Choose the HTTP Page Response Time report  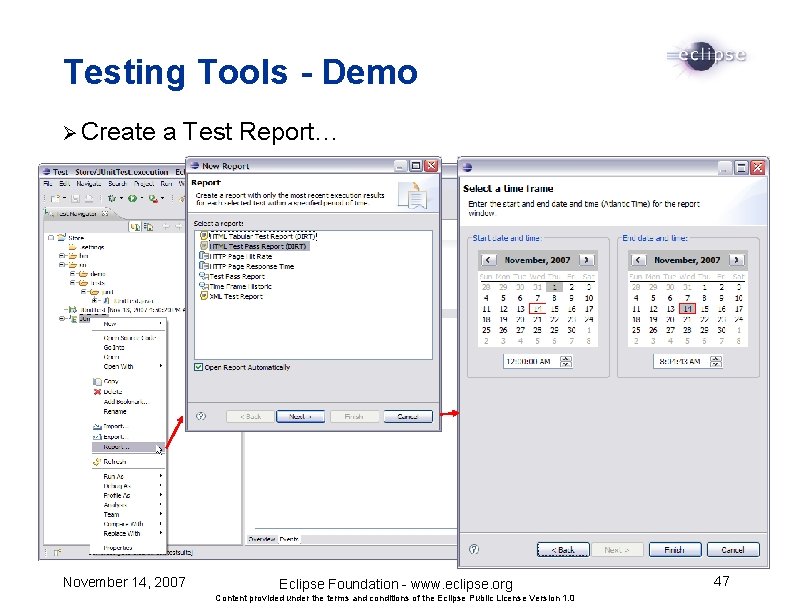pyautogui.click(x=247, y=266)
